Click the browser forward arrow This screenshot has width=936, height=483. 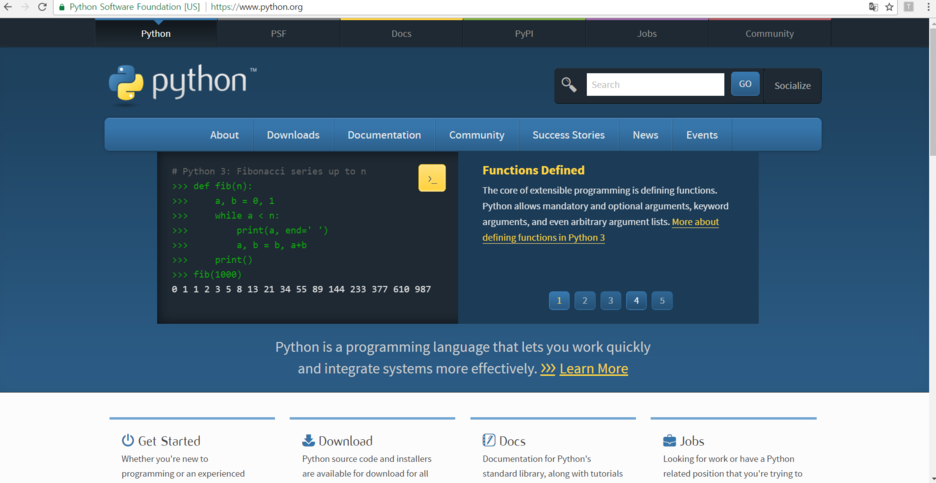[x=25, y=7]
